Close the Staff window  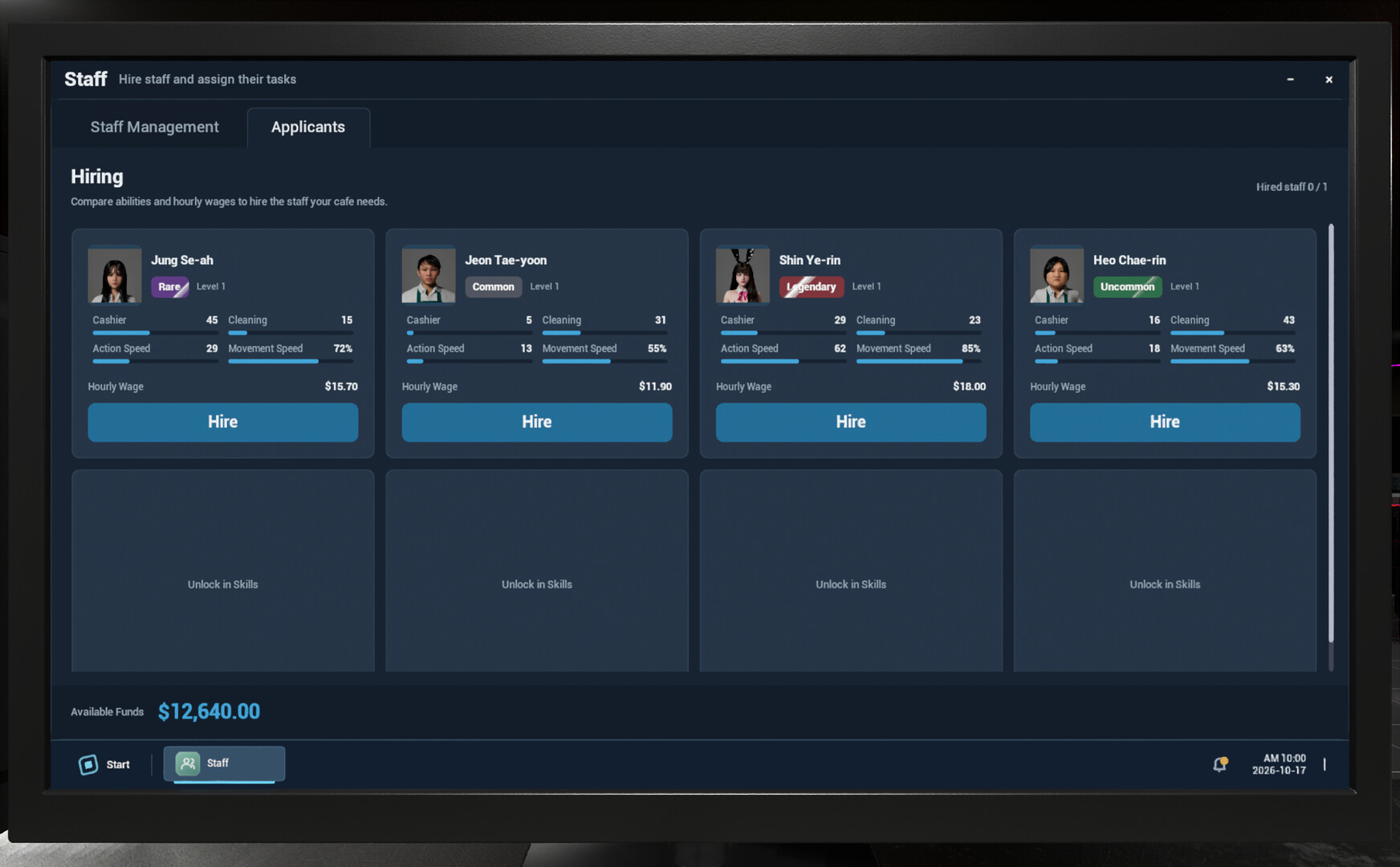point(1329,79)
